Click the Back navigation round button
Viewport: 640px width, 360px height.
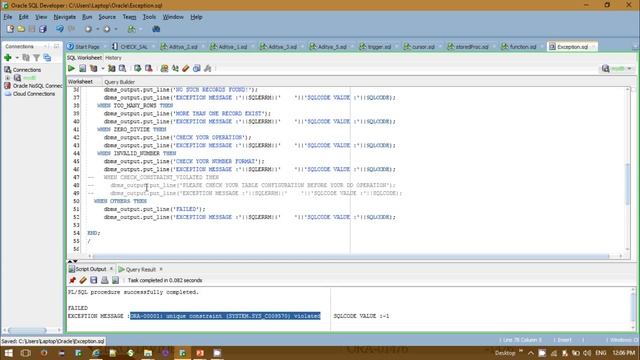coord(88,29)
